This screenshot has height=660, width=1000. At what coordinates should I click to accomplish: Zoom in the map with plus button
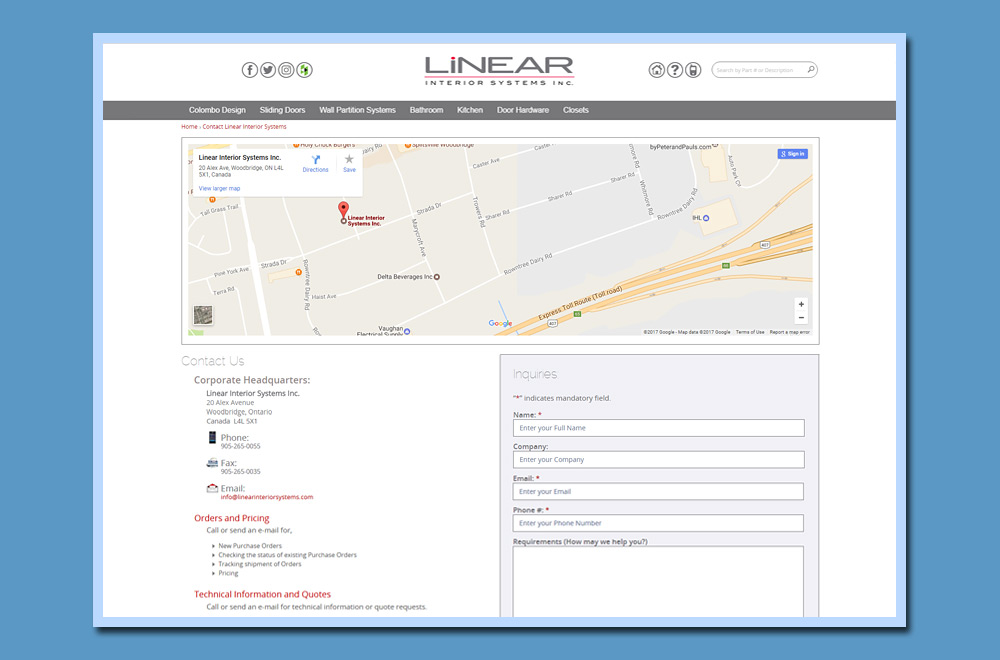coord(801,304)
